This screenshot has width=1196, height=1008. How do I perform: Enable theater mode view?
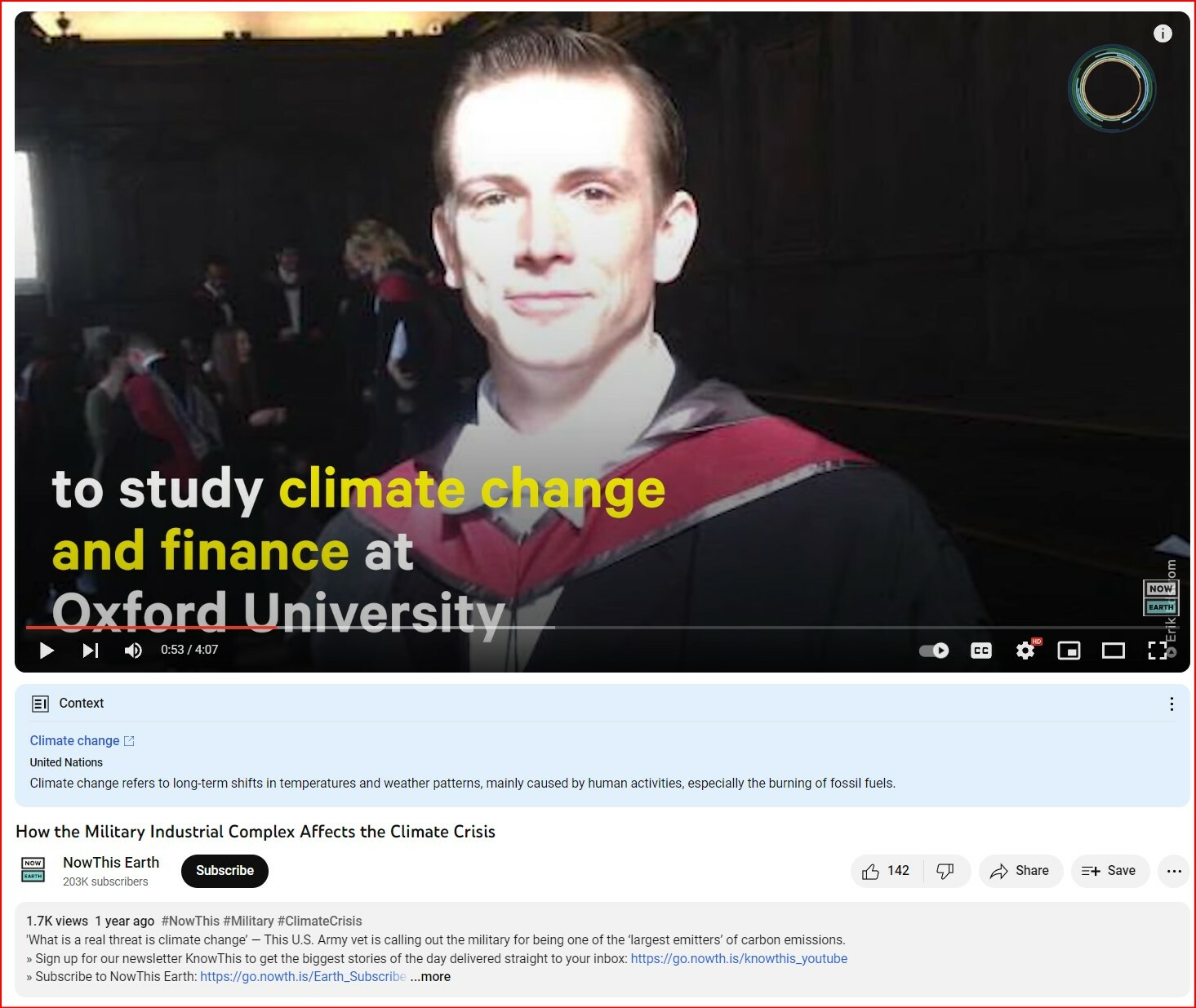1113,651
